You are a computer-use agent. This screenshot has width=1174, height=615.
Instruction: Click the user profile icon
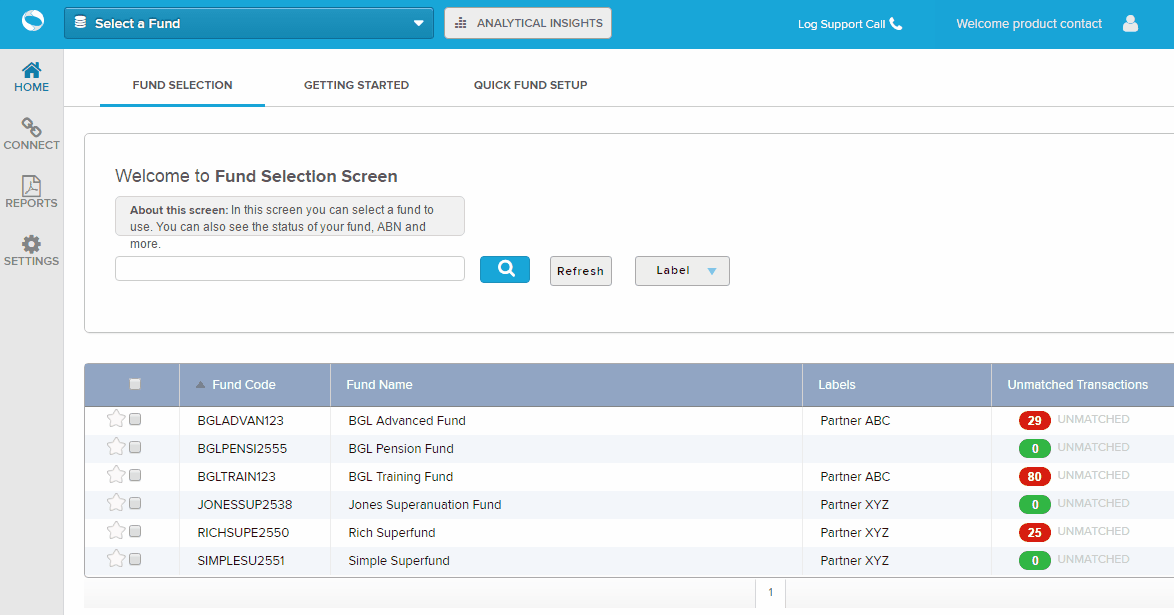(x=1130, y=24)
